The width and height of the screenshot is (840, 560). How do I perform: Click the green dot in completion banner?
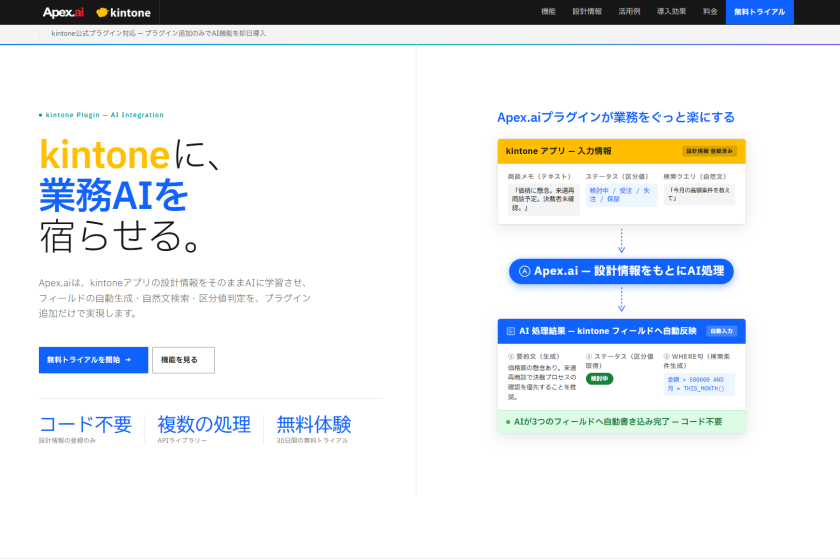tap(508, 422)
